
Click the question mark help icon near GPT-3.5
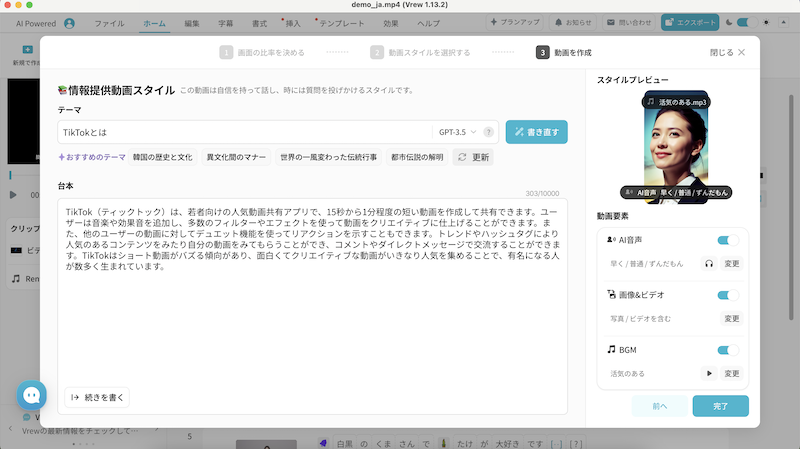[x=488, y=132]
